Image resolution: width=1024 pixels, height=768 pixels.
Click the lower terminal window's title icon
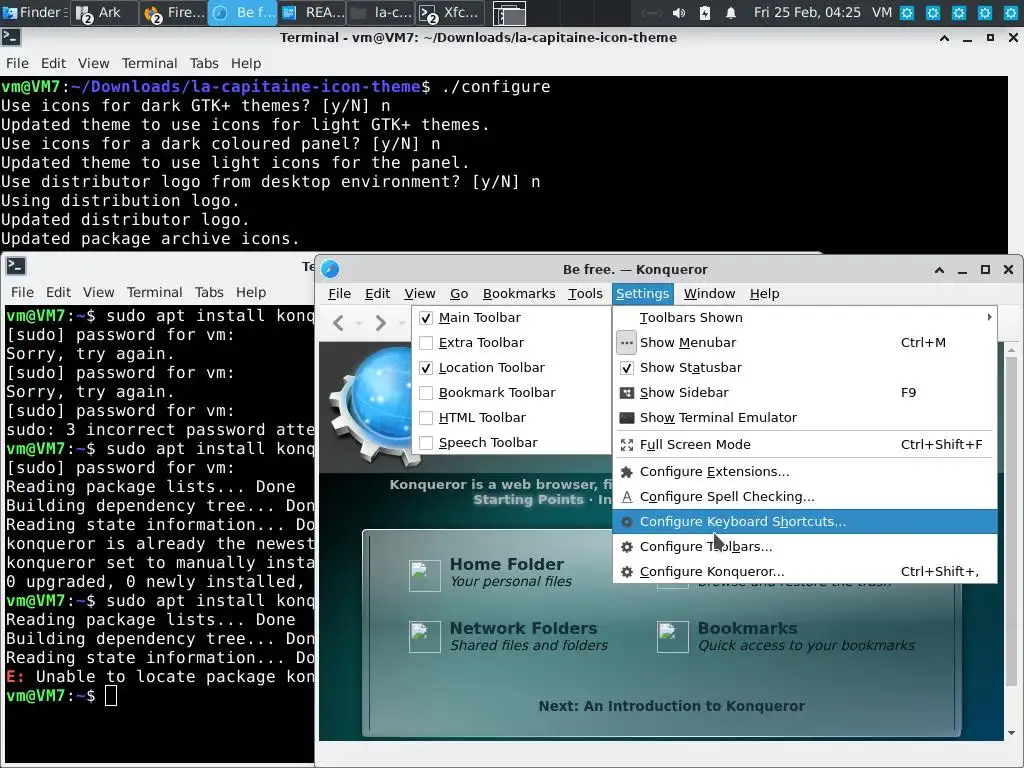pos(16,266)
